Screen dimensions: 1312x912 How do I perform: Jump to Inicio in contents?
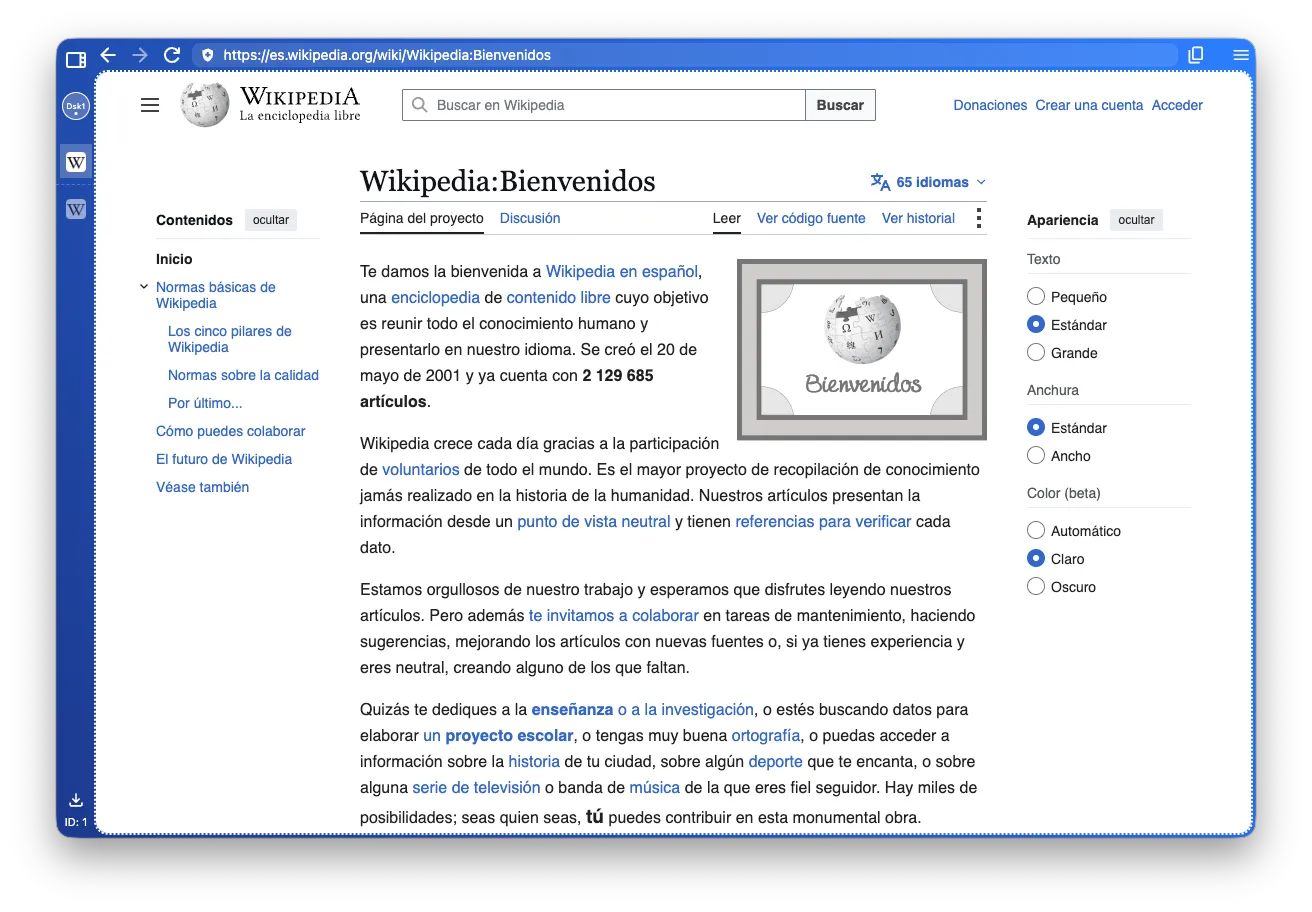pos(174,259)
